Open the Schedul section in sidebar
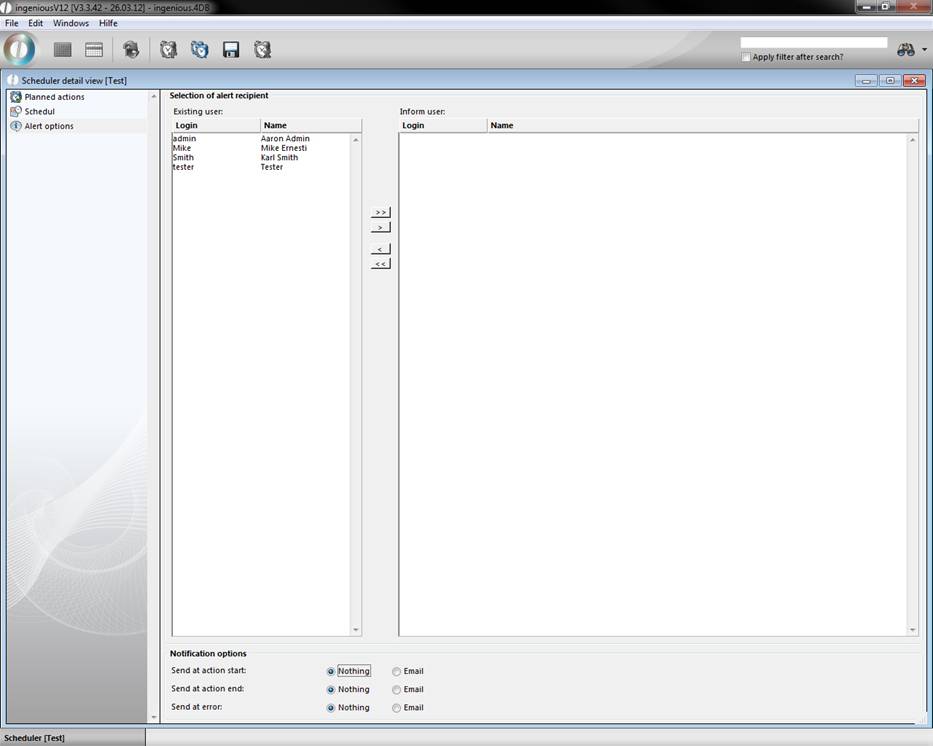This screenshot has height=746, width=933. pos(39,111)
